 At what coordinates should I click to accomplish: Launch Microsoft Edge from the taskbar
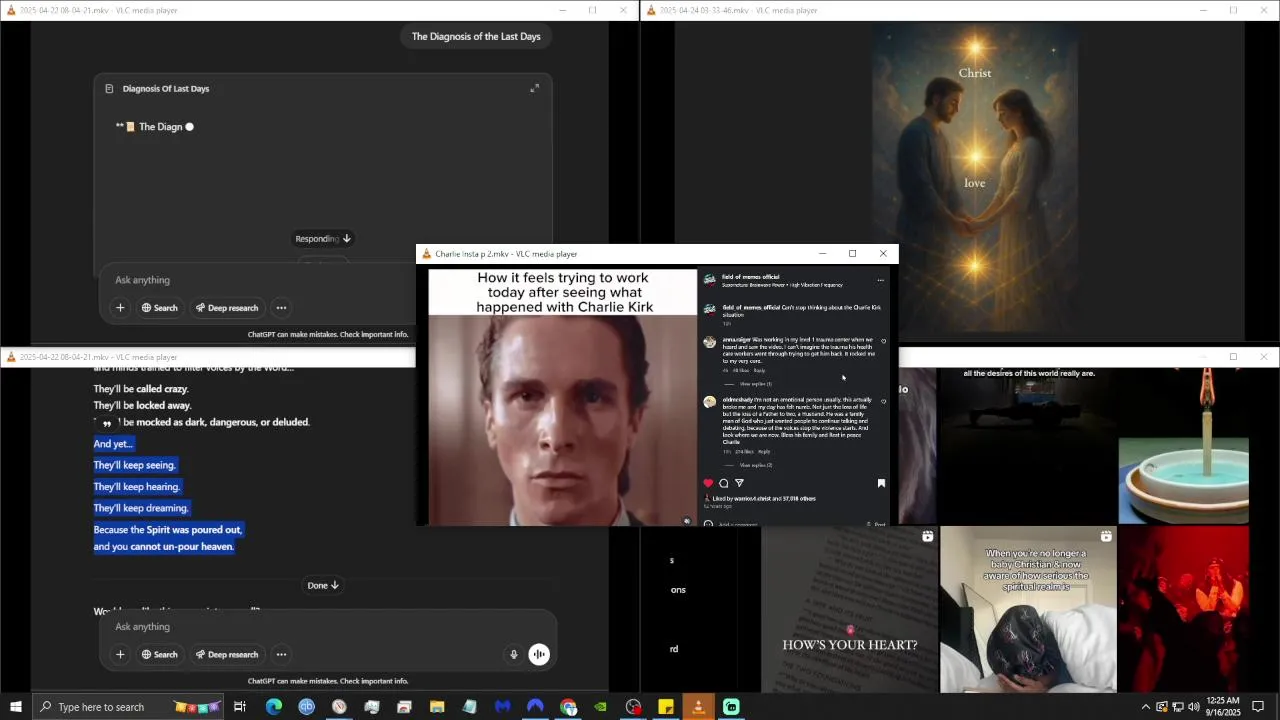[x=273, y=707]
